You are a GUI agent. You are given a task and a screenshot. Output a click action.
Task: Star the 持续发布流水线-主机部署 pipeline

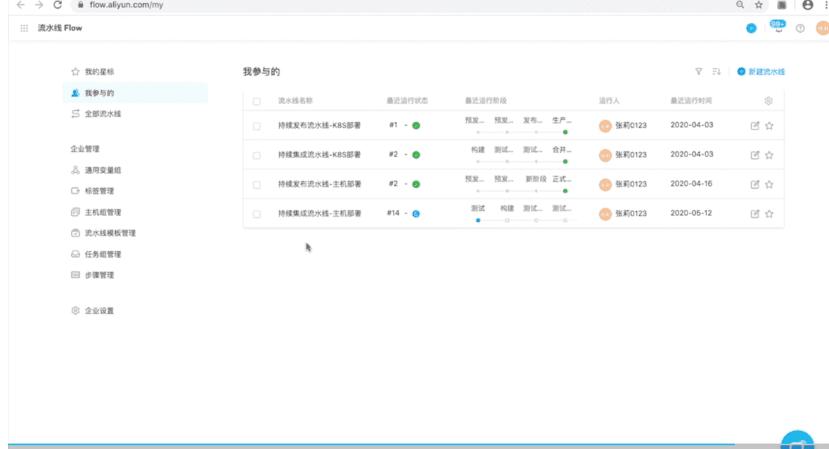[769, 185]
